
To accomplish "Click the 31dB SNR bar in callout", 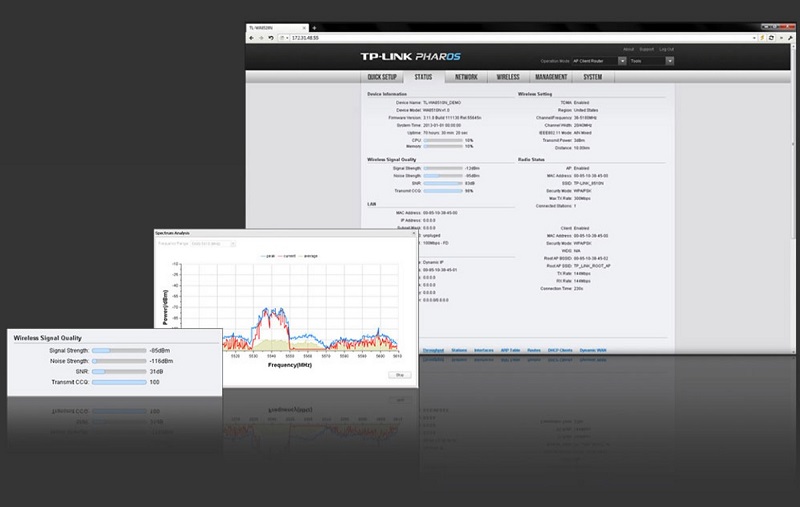I will click(119, 372).
